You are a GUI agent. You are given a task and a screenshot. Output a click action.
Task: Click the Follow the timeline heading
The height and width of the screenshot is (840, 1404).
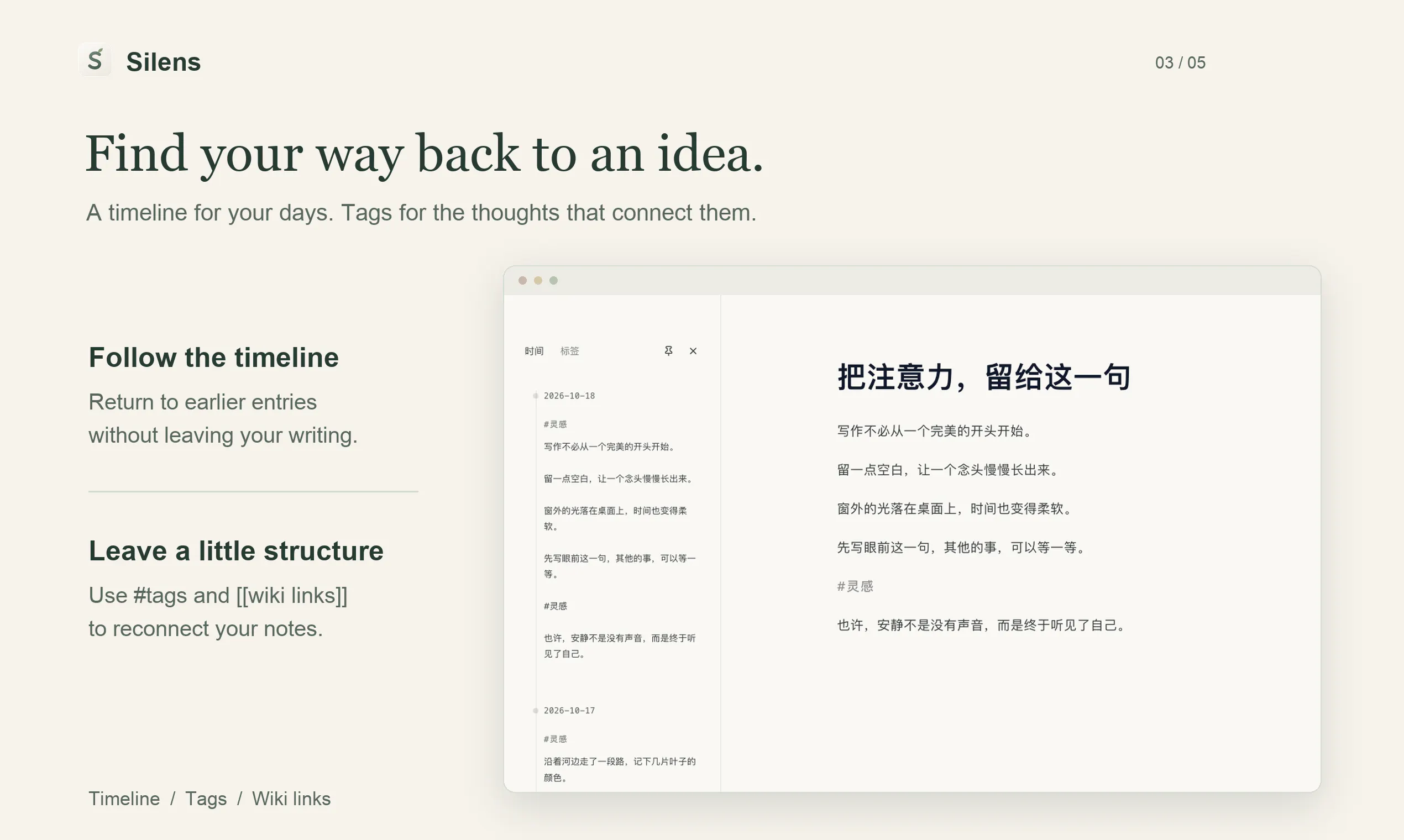click(x=213, y=357)
